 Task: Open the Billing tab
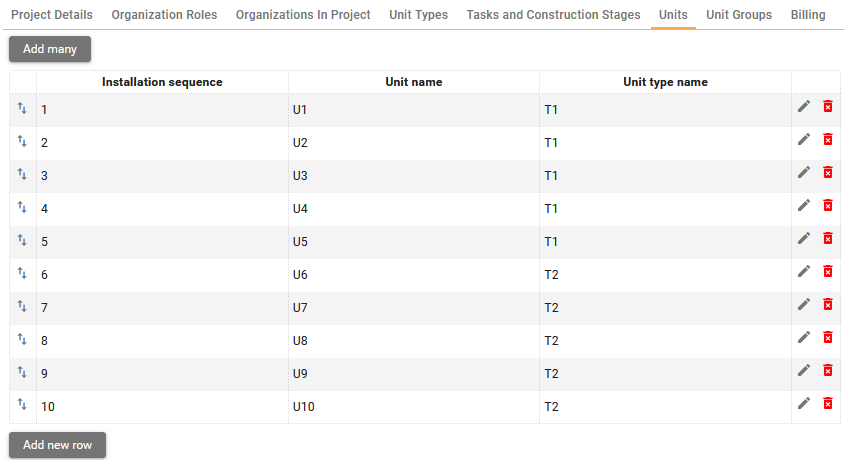(x=808, y=15)
